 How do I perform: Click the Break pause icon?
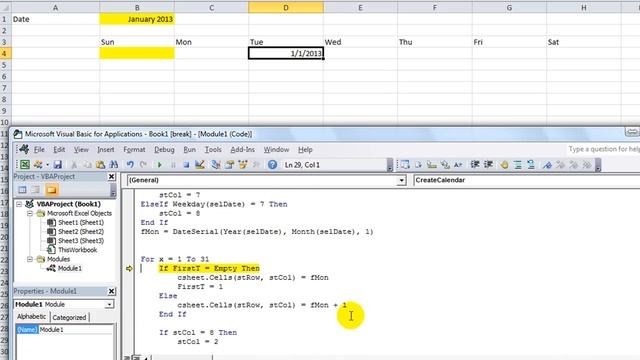pos(173,164)
